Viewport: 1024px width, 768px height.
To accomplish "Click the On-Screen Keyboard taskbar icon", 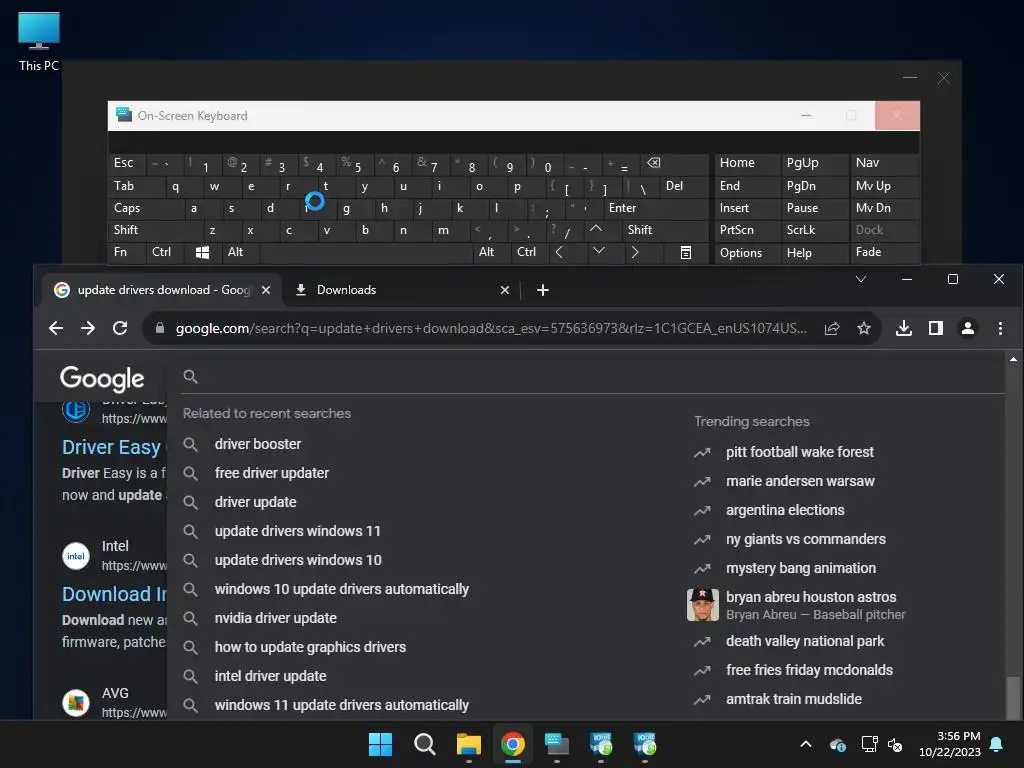I will [x=556, y=744].
